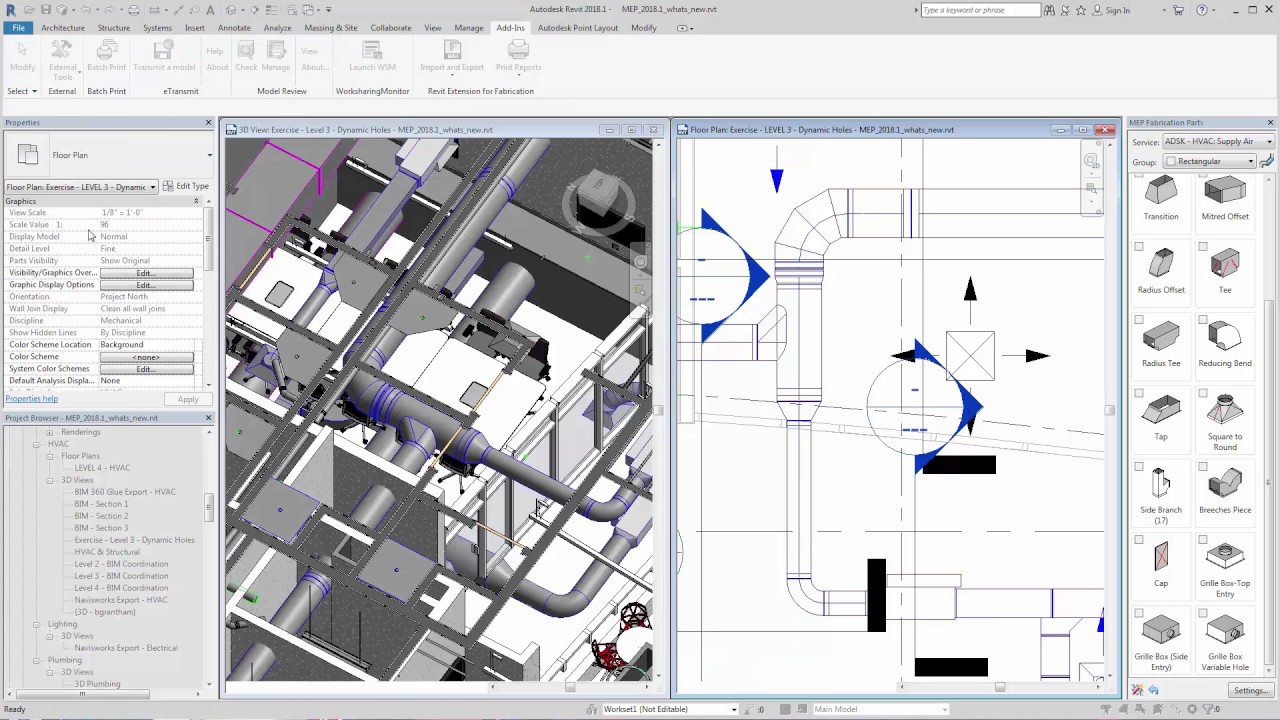Click the Batch Print ribbon icon
1280x720 pixels.
tap(106, 50)
